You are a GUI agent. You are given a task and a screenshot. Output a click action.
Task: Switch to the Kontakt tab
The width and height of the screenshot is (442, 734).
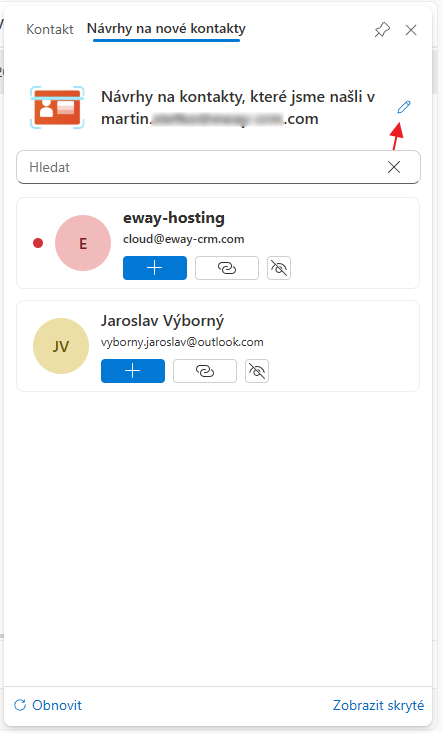(50, 29)
